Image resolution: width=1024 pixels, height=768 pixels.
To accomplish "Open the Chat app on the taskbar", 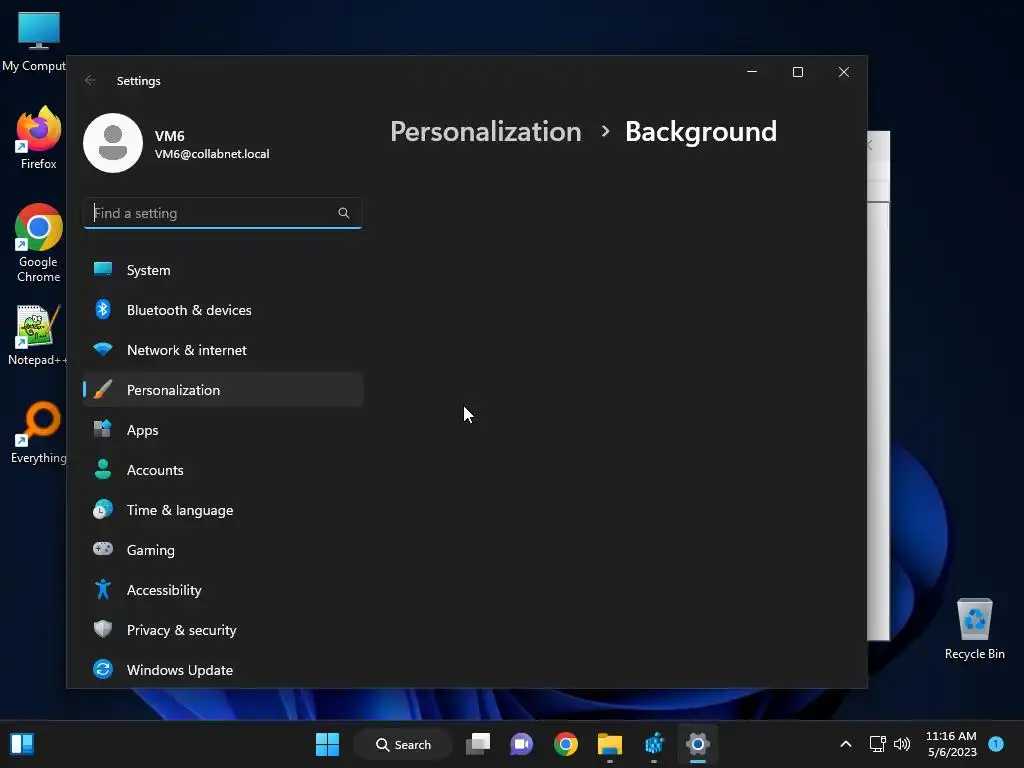I will coord(522,744).
